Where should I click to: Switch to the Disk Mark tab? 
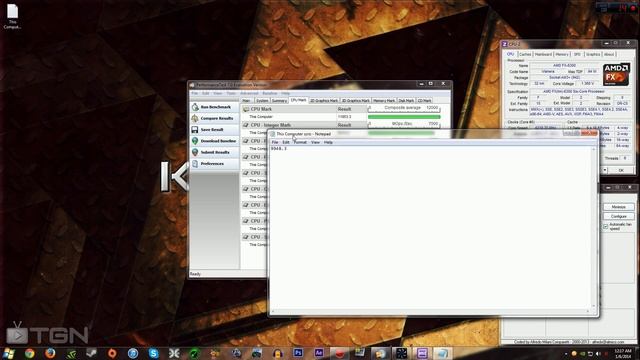click(x=406, y=101)
